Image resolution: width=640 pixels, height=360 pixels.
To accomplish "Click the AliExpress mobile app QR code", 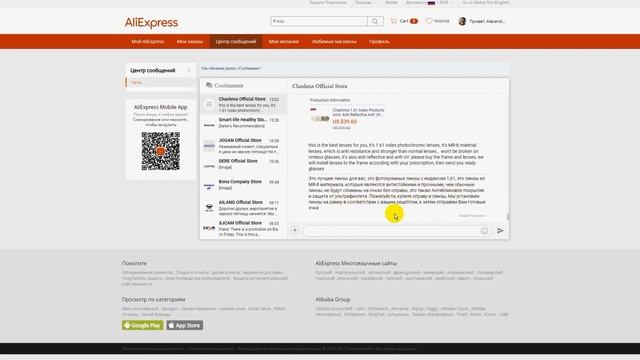I will point(160,151).
